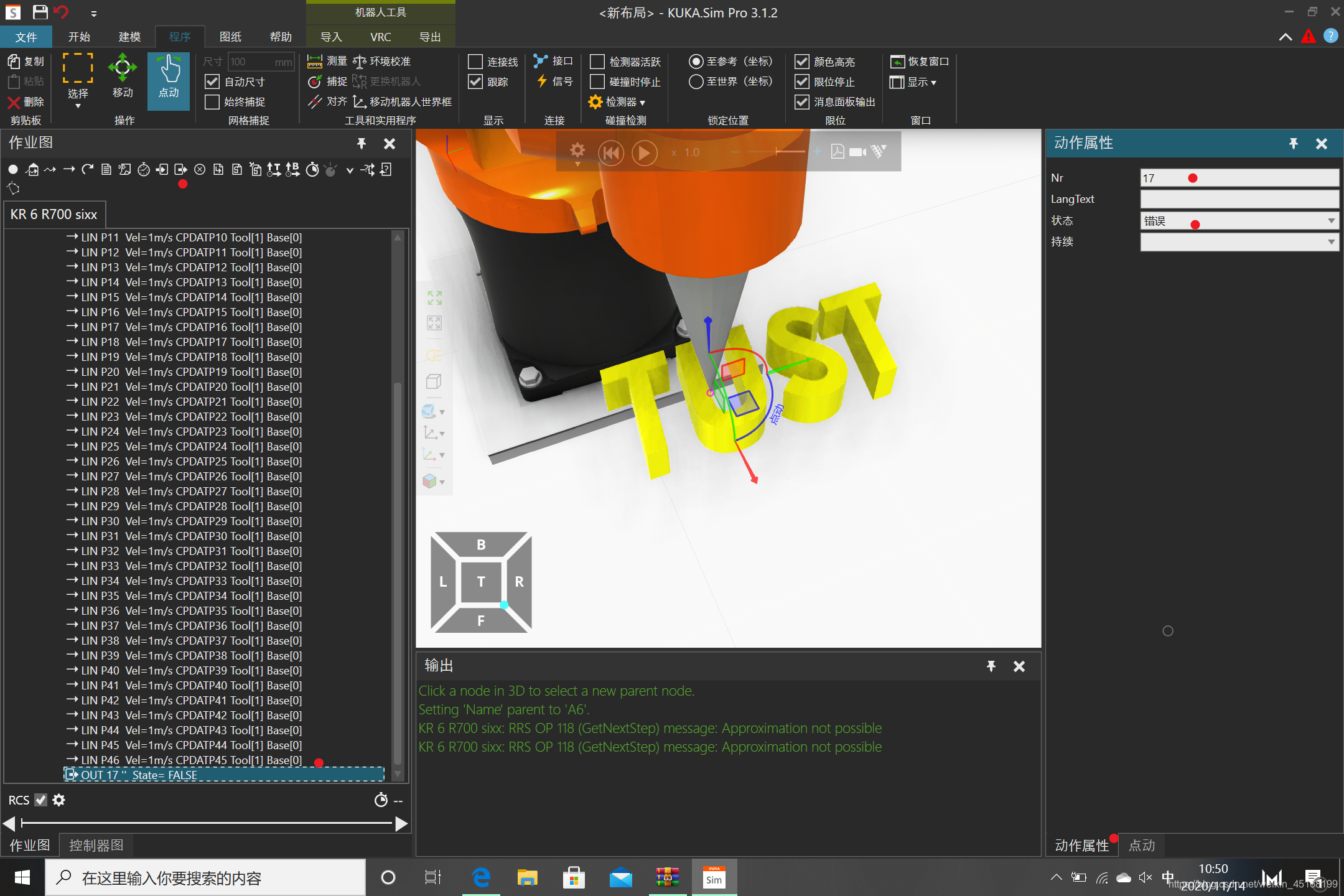Click the 环境校准 calibration icon
Viewport: 1344px width, 896px height.
[359, 61]
